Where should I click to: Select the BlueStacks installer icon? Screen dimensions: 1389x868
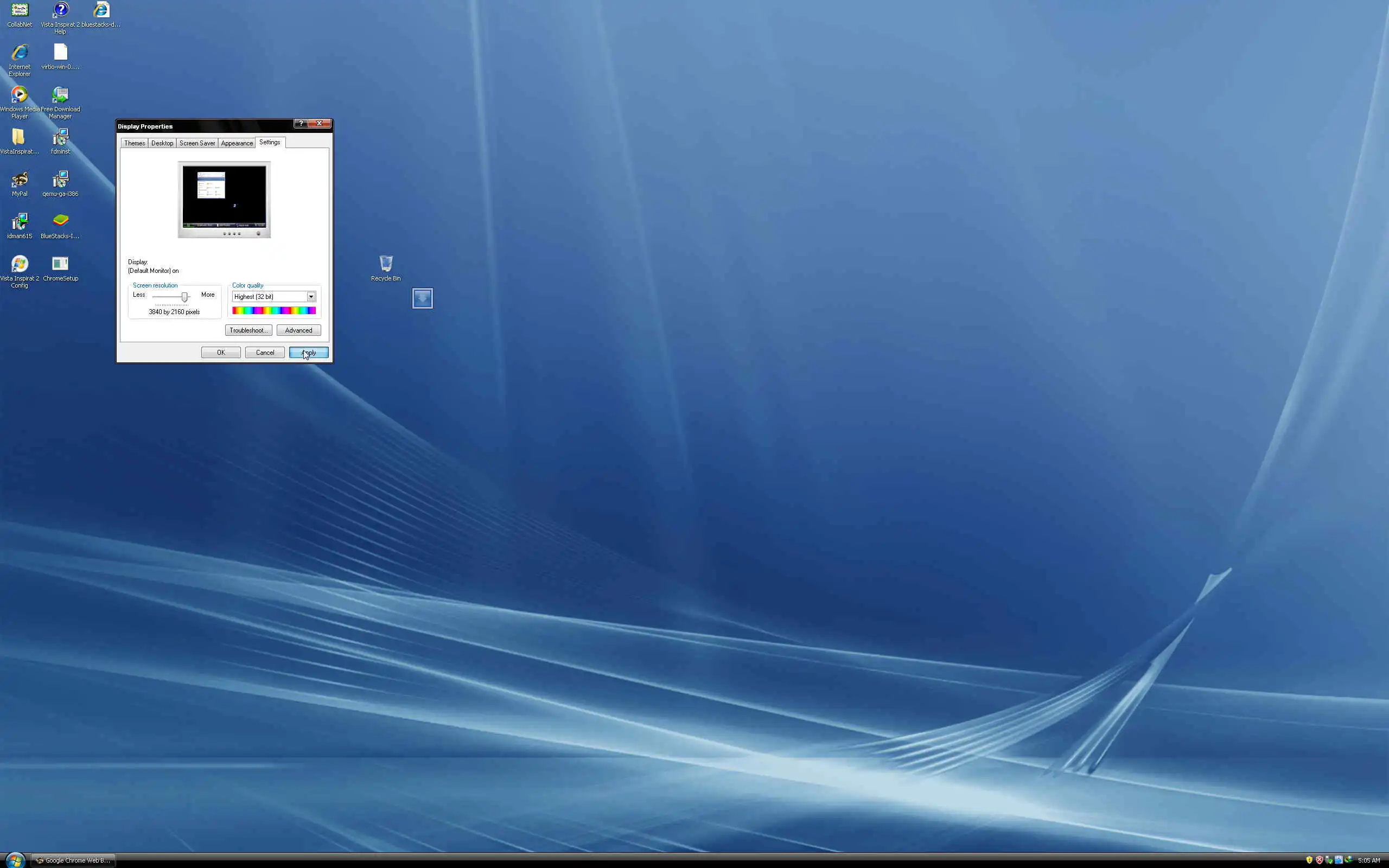pos(60,221)
